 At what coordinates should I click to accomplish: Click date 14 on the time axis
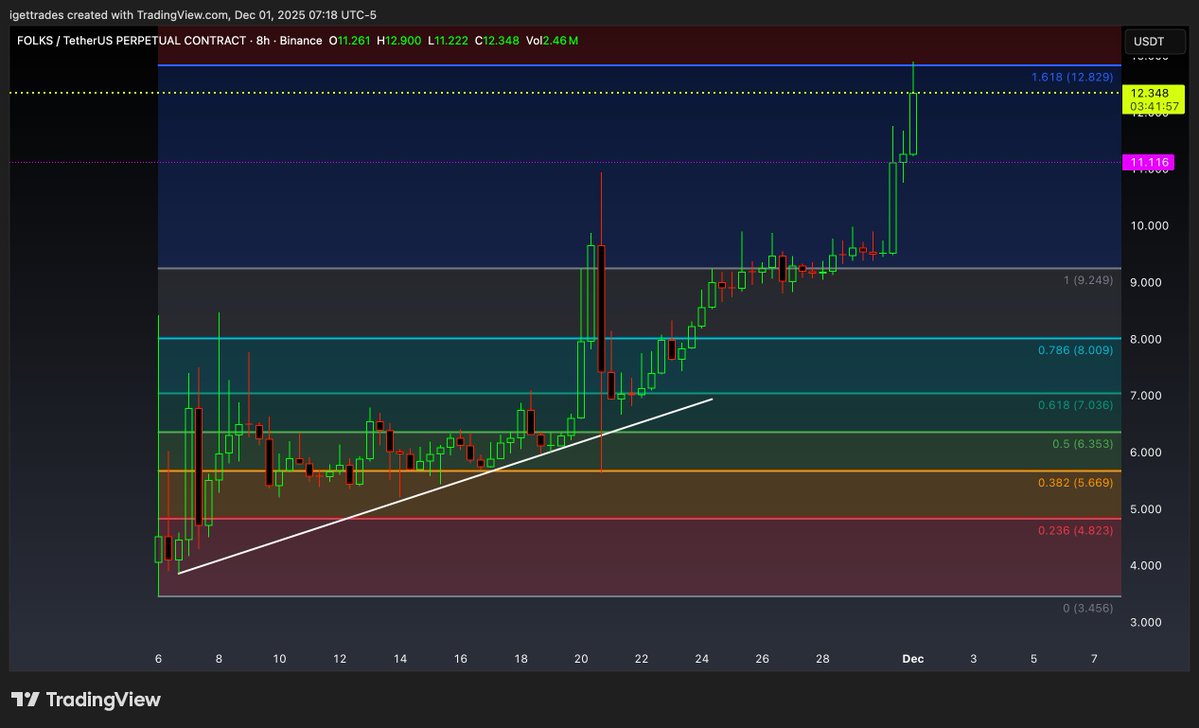[x=400, y=659]
